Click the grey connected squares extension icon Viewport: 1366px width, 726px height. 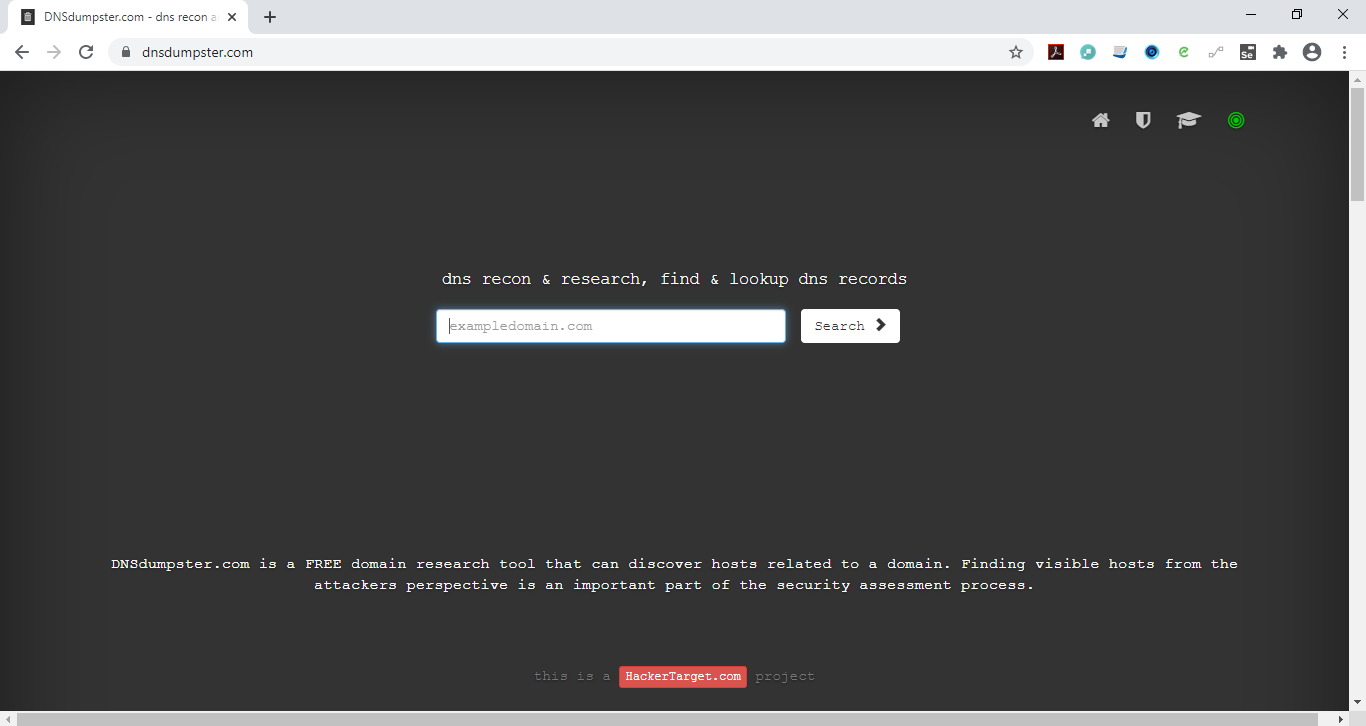pyautogui.click(x=1216, y=52)
